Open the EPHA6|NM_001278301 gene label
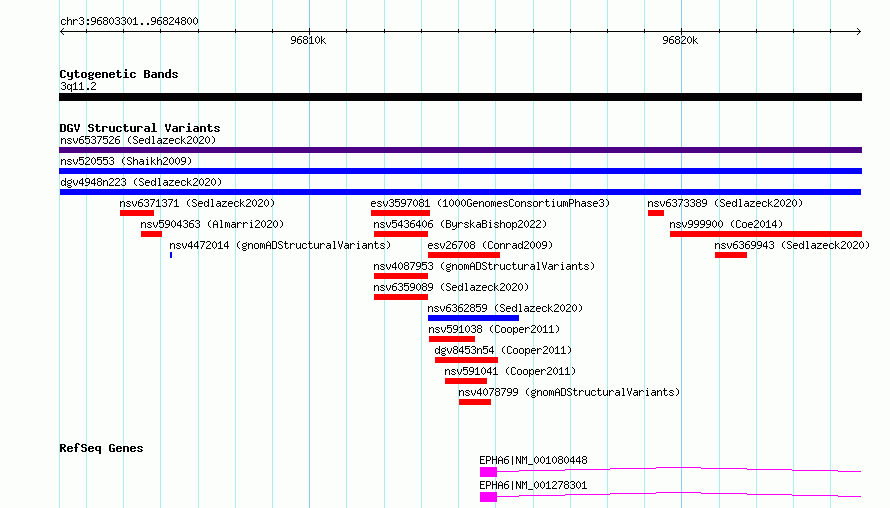890x508 pixels. 534,485
